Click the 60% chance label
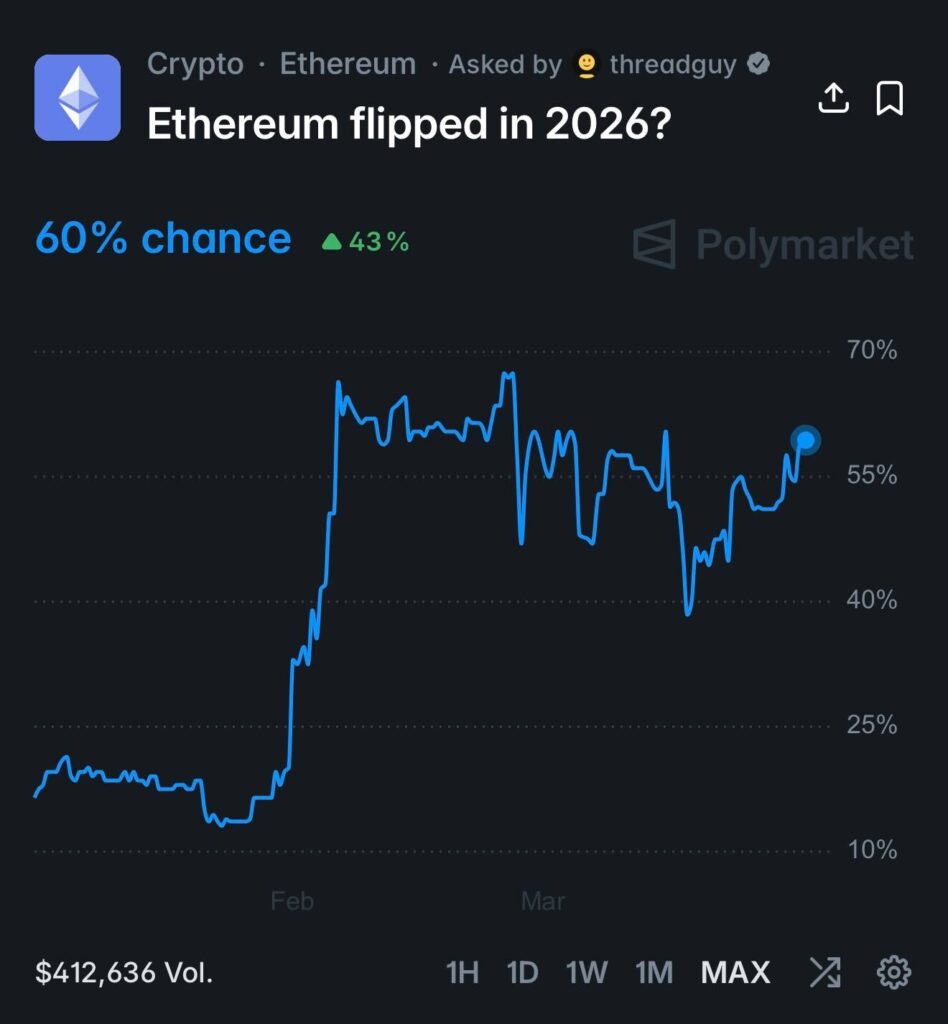948x1024 pixels. (x=163, y=239)
